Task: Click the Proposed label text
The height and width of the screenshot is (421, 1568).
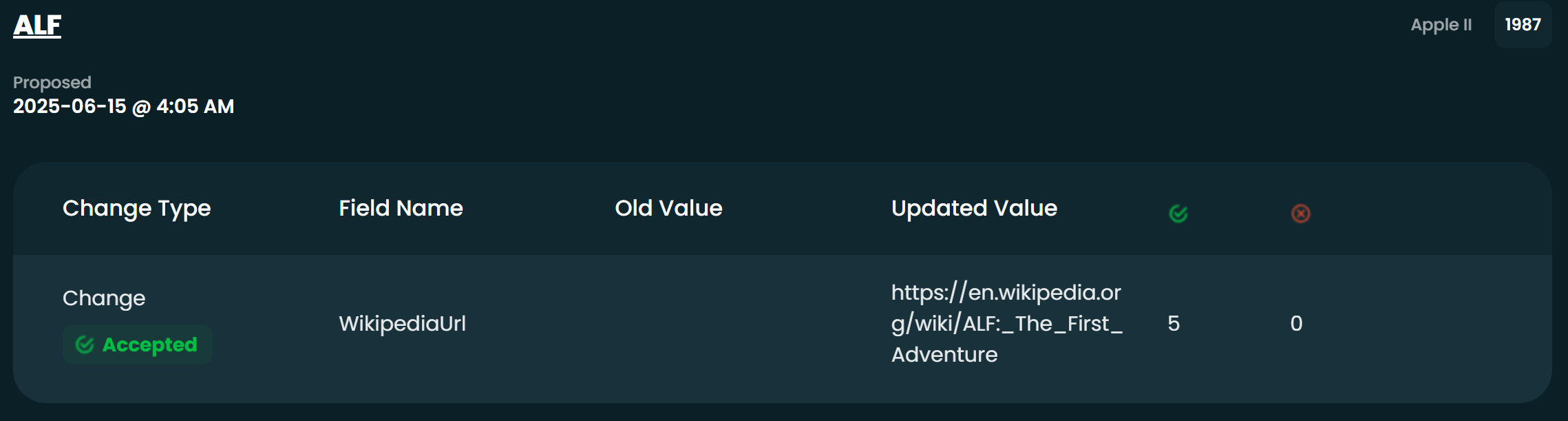Action: click(52, 83)
